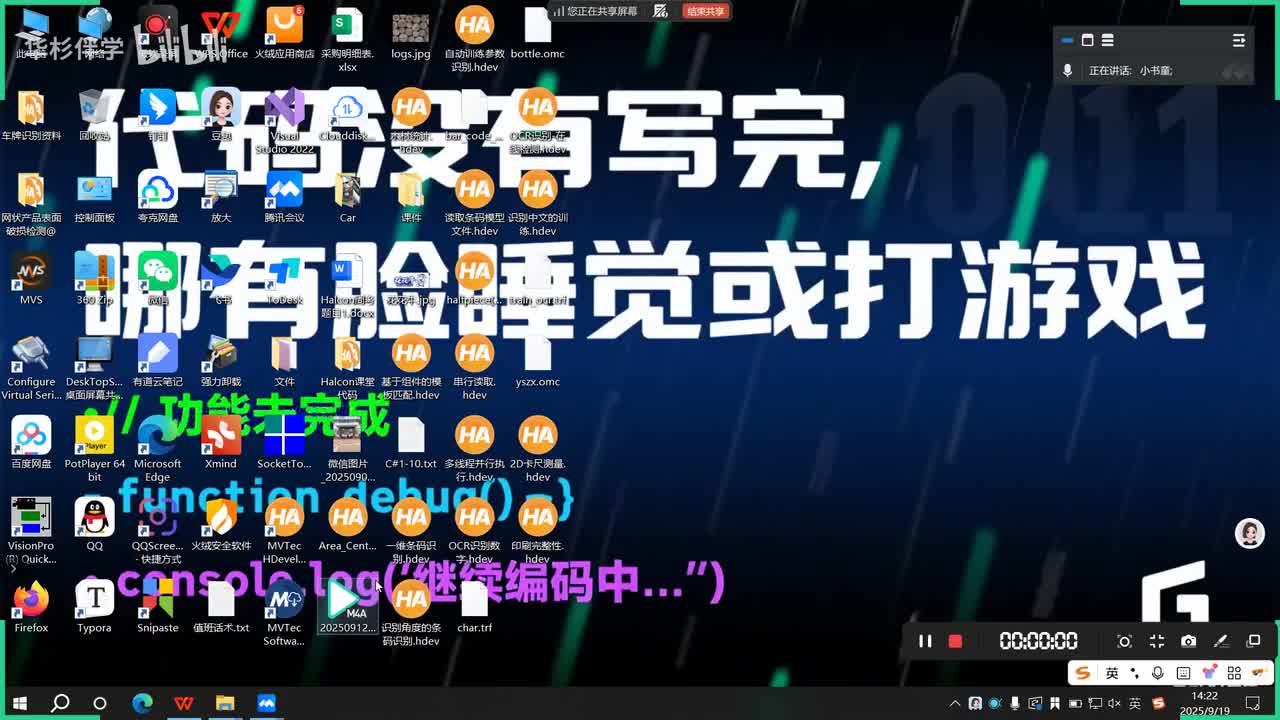This screenshot has height=720, width=1280.
Task: Take a screenshot with recorder camera icon
Action: (1188, 641)
